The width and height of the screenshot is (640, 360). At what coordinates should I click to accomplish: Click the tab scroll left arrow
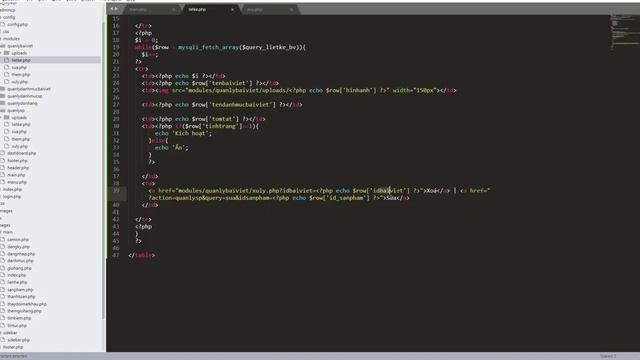pyautogui.click(x=112, y=9)
